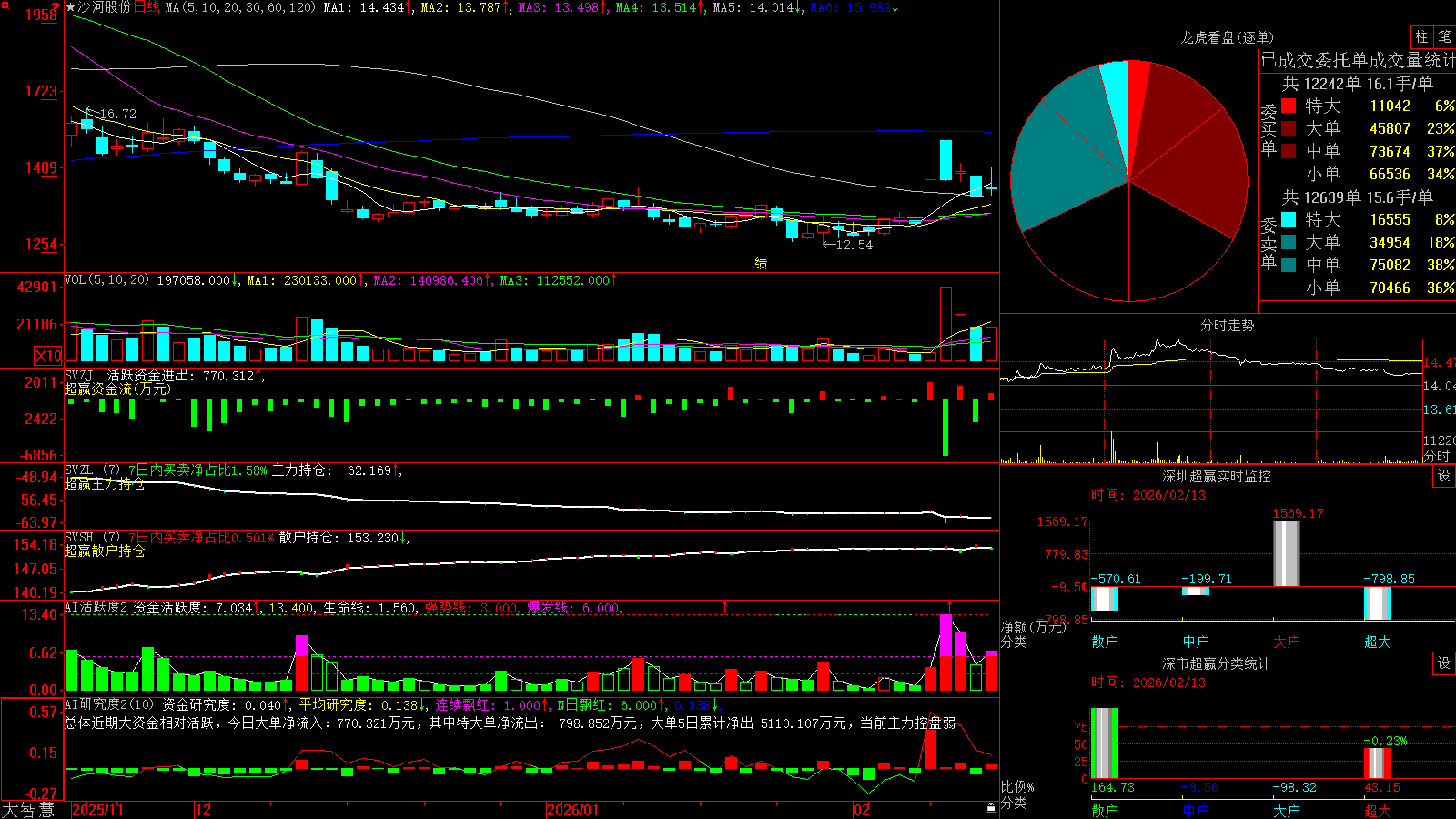Click the 超大 bar showing -798.85
The height and width of the screenshot is (819, 1456).
pyautogui.click(x=1377, y=603)
